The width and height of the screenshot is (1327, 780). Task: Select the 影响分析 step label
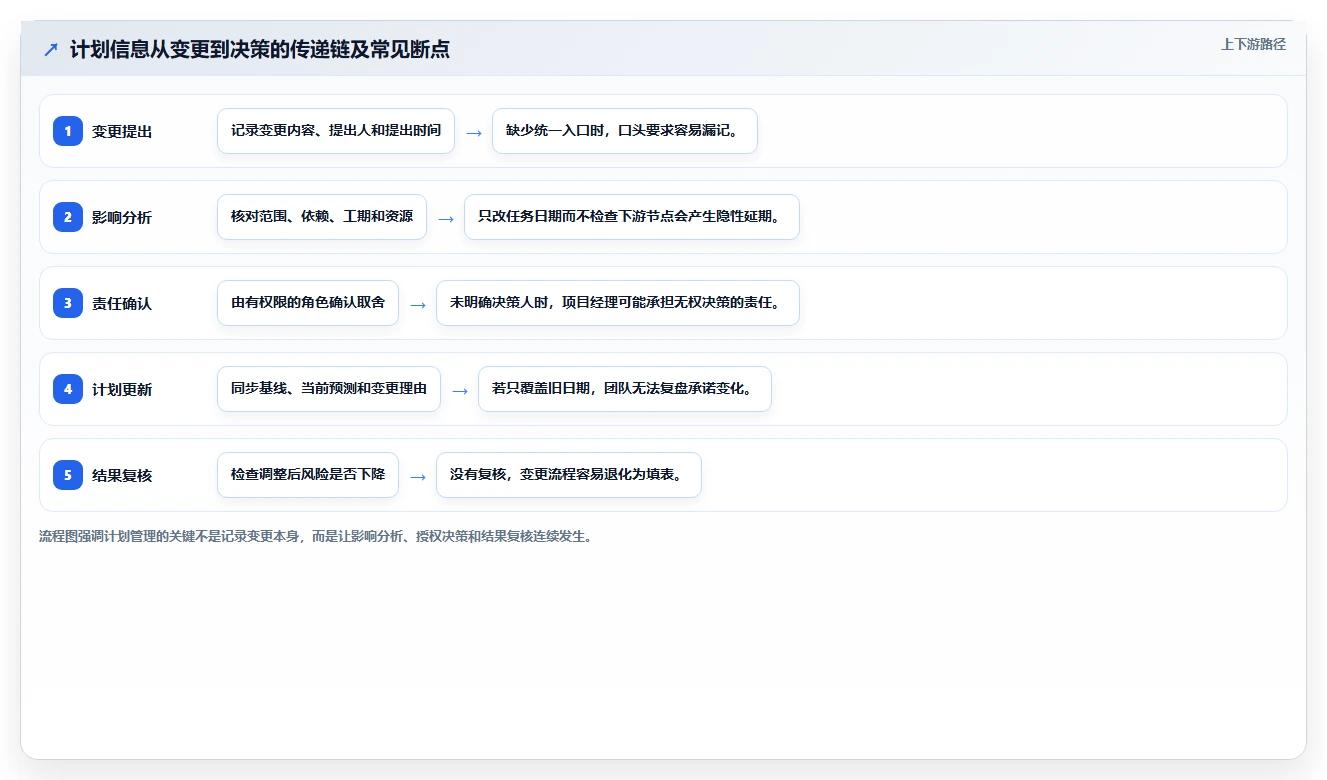pyautogui.click(x=122, y=217)
